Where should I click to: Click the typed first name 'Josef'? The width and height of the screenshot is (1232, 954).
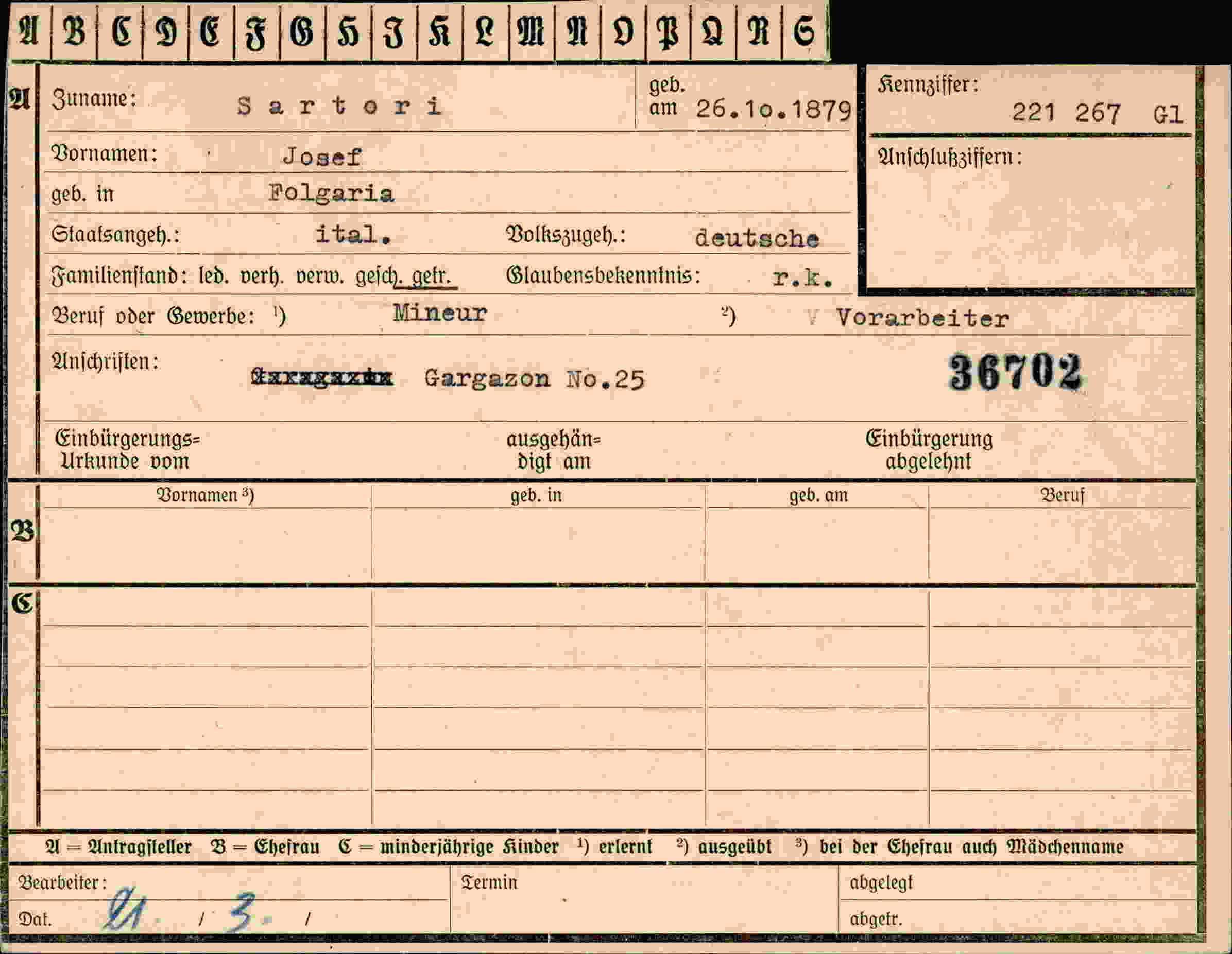(322, 156)
